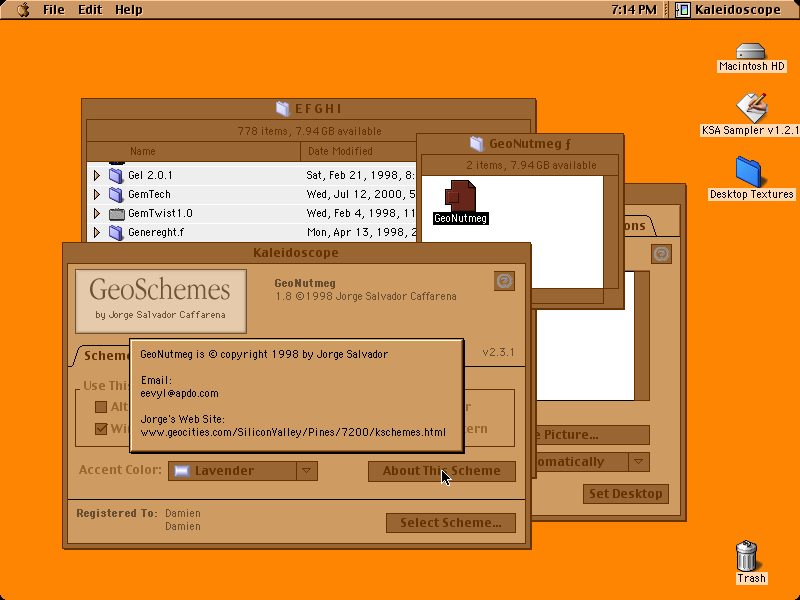Sort EFGHI list by Name column
This screenshot has height=600, width=800.
click(194, 151)
